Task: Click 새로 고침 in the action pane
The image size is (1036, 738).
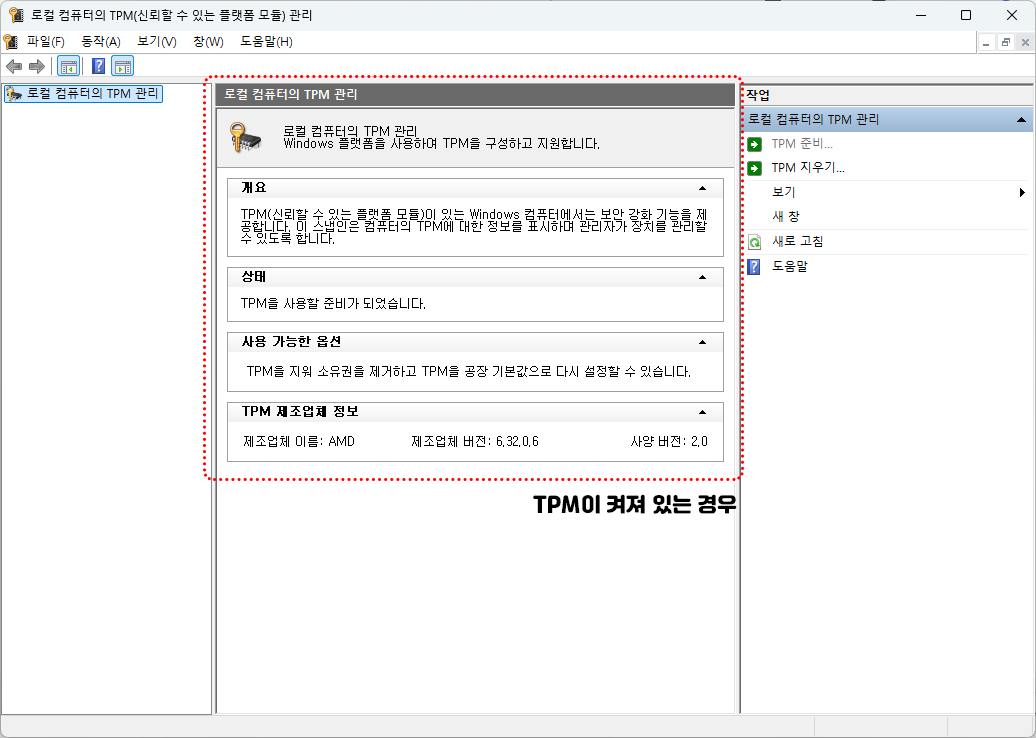Action: pos(797,242)
